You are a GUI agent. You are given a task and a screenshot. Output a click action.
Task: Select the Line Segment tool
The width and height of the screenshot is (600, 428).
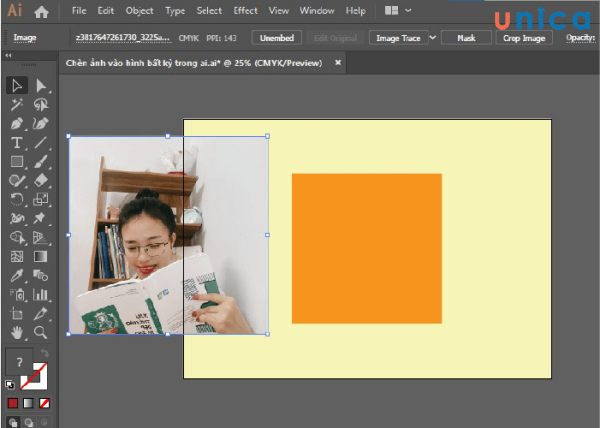pyautogui.click(x=41, y=143)
